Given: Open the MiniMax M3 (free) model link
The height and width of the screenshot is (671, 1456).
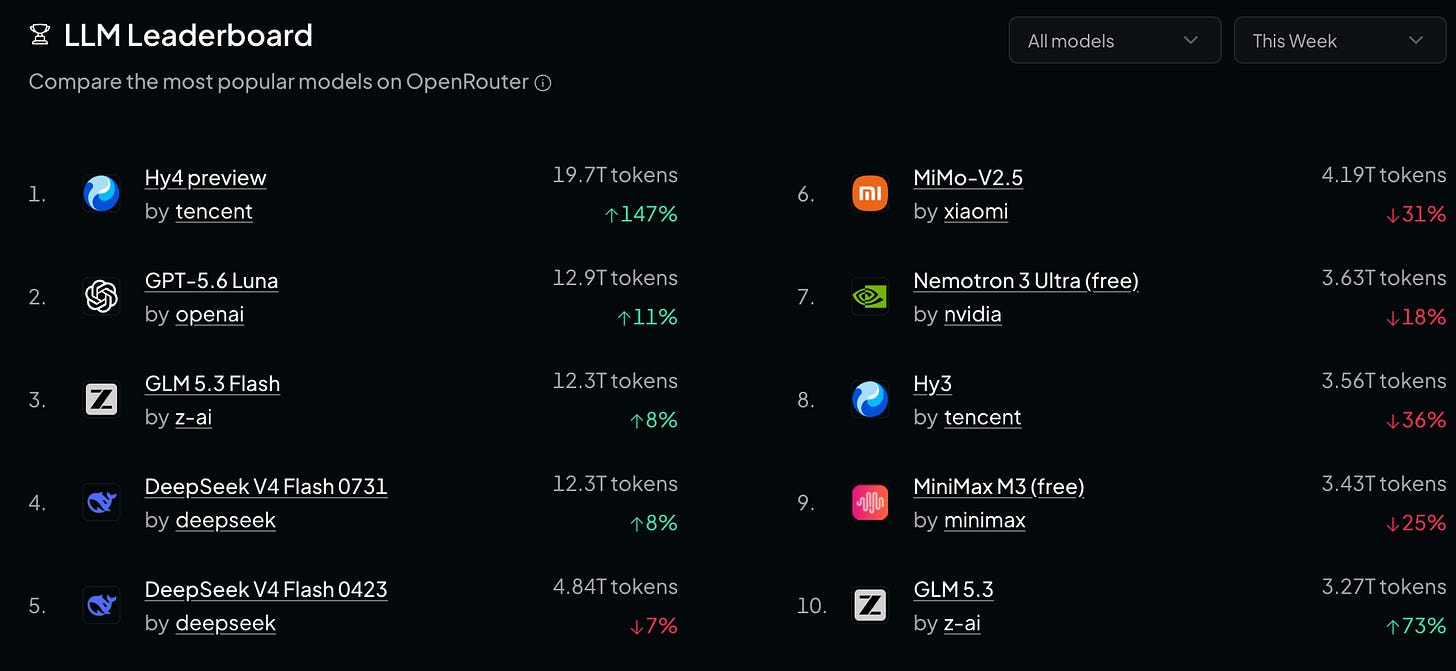Looking at the screenshot, I should (x=999, y=487).
